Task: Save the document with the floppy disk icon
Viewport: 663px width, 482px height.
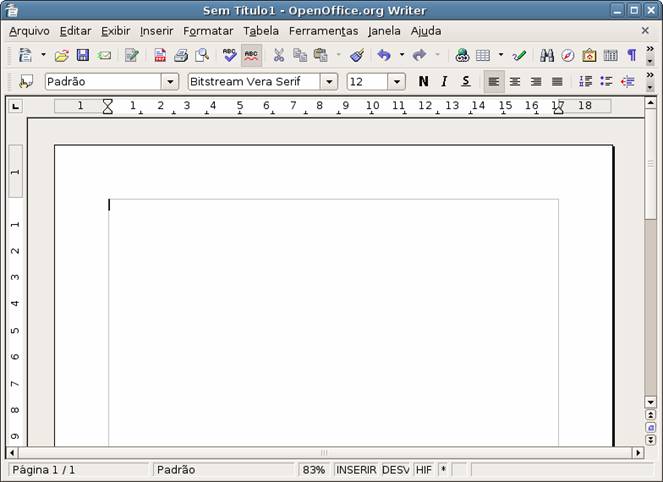Action: (x=83, y=55)
